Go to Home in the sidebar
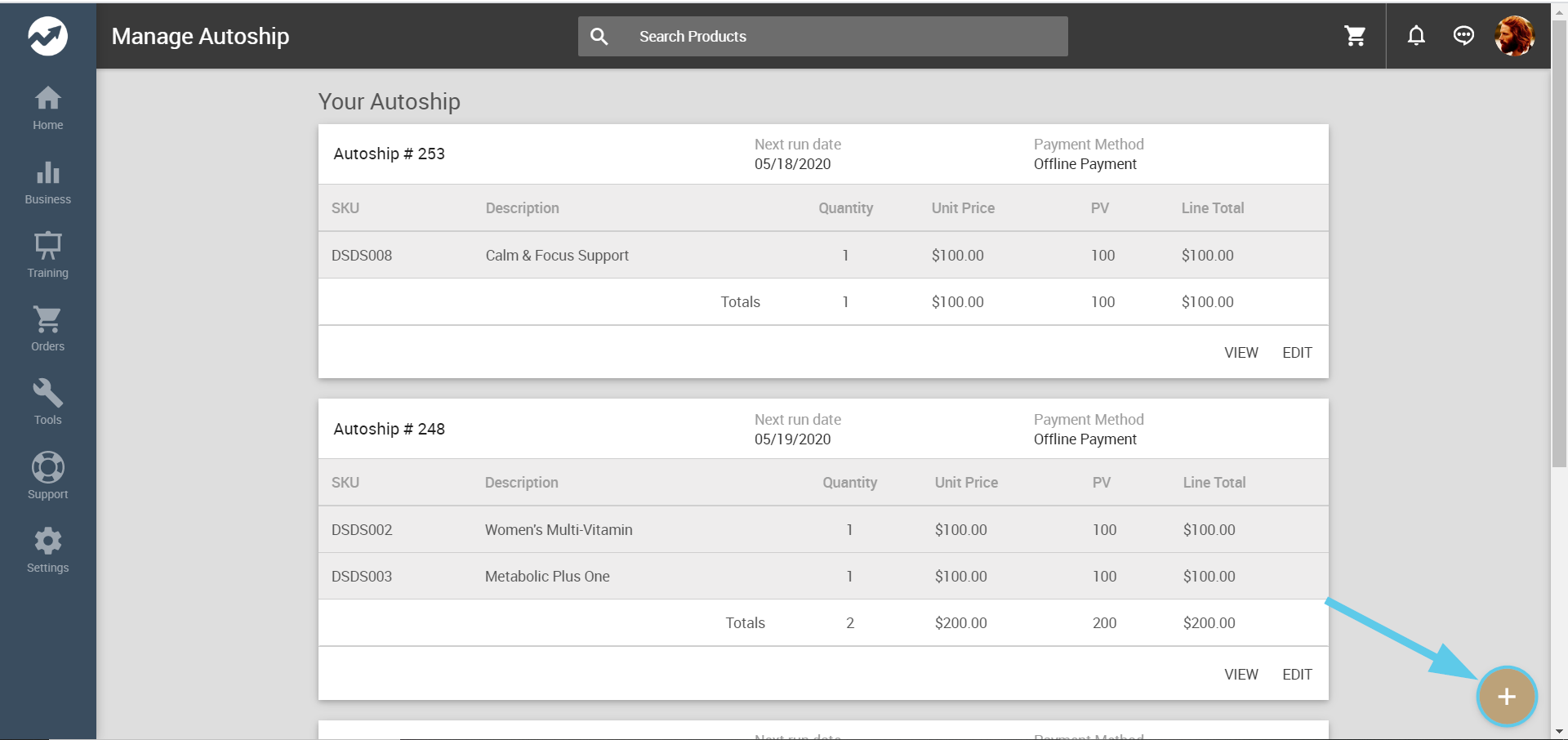Viewport: 1568px width, 740px height. click(47, 108)
